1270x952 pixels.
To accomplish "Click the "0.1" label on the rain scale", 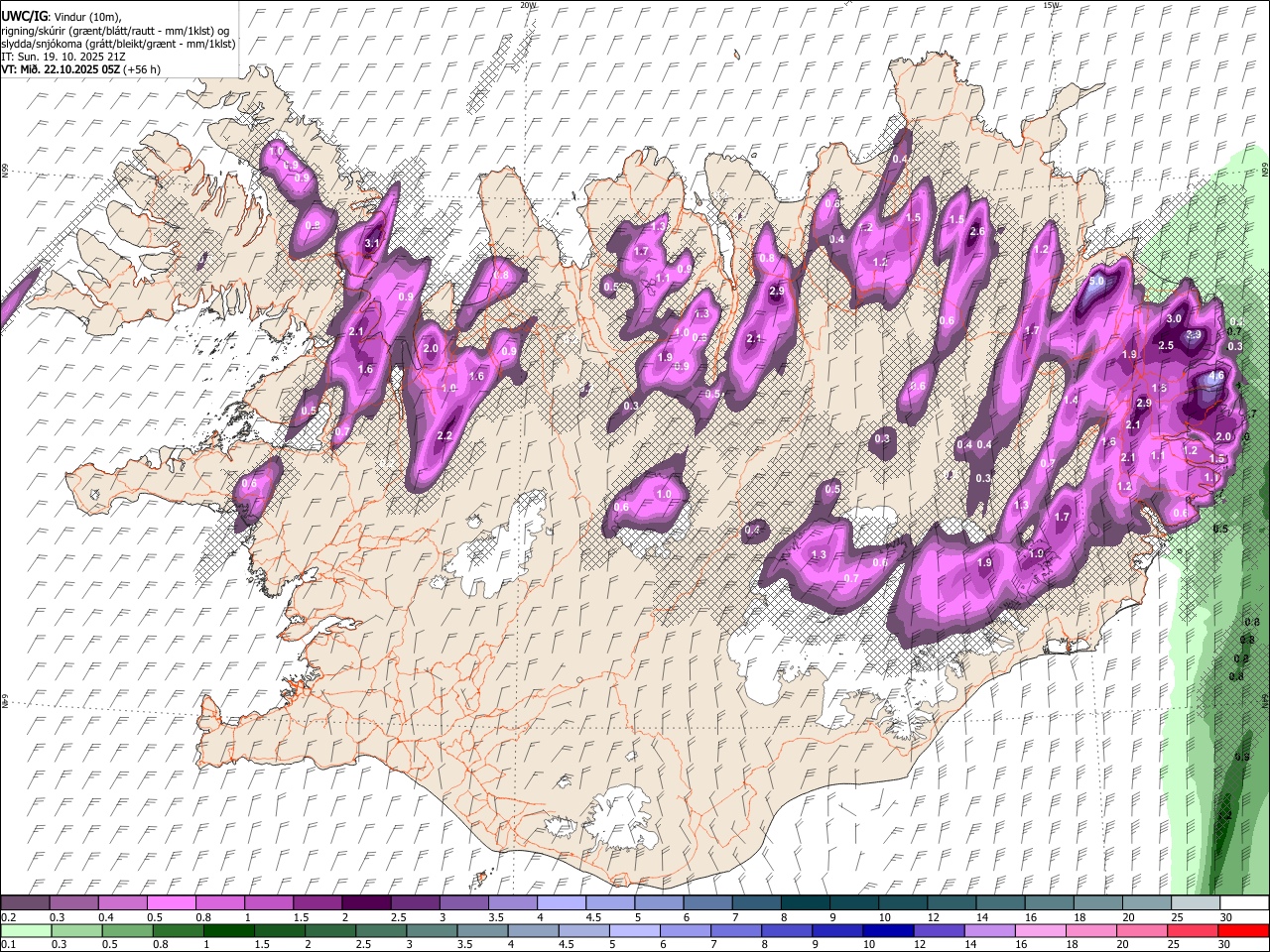I will pos(8,945).
